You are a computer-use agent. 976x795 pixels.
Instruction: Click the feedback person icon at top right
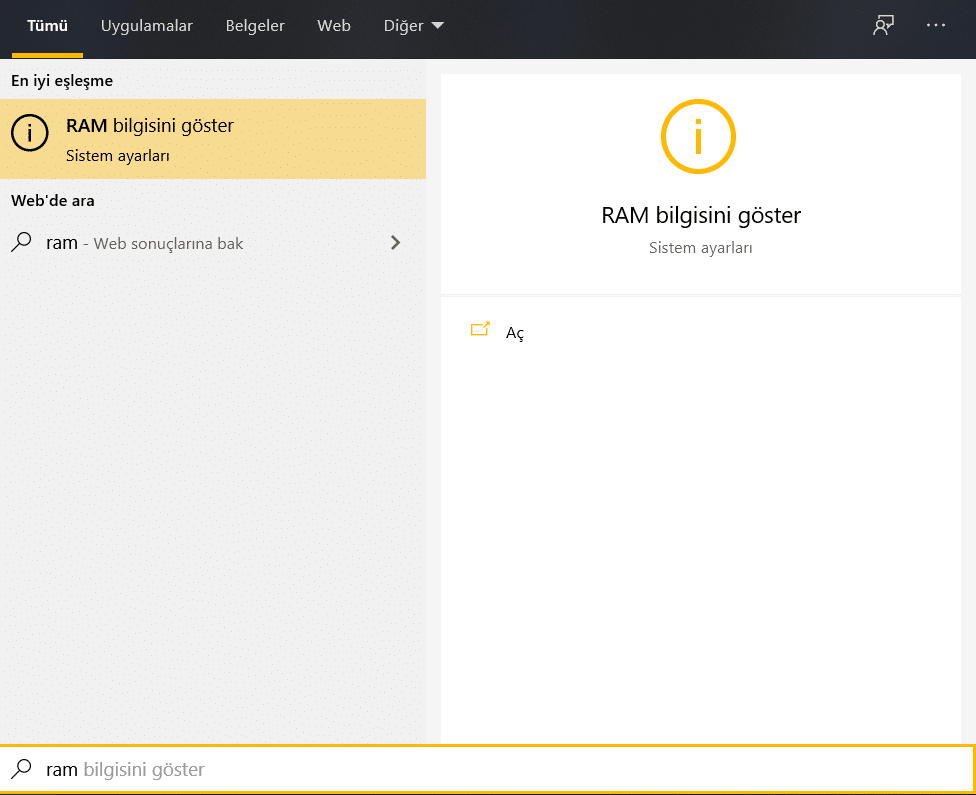click(883, 25)
